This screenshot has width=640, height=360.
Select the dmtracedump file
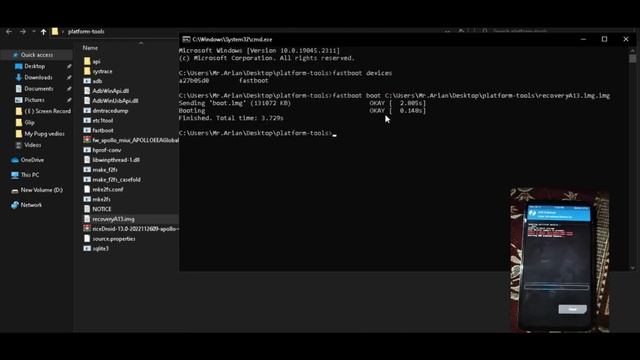[110, 111]
